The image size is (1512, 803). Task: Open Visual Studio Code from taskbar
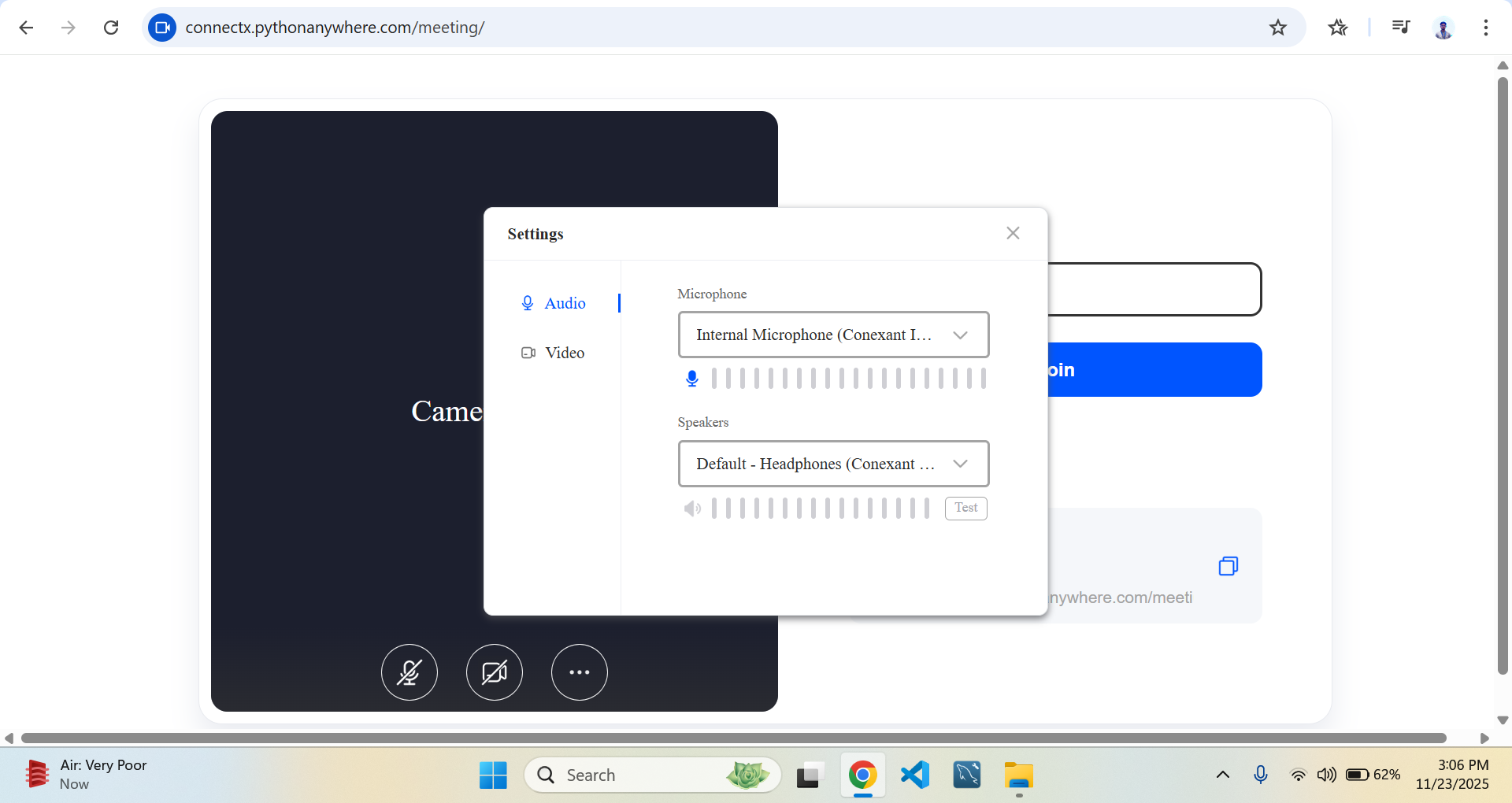coord(915,775)
